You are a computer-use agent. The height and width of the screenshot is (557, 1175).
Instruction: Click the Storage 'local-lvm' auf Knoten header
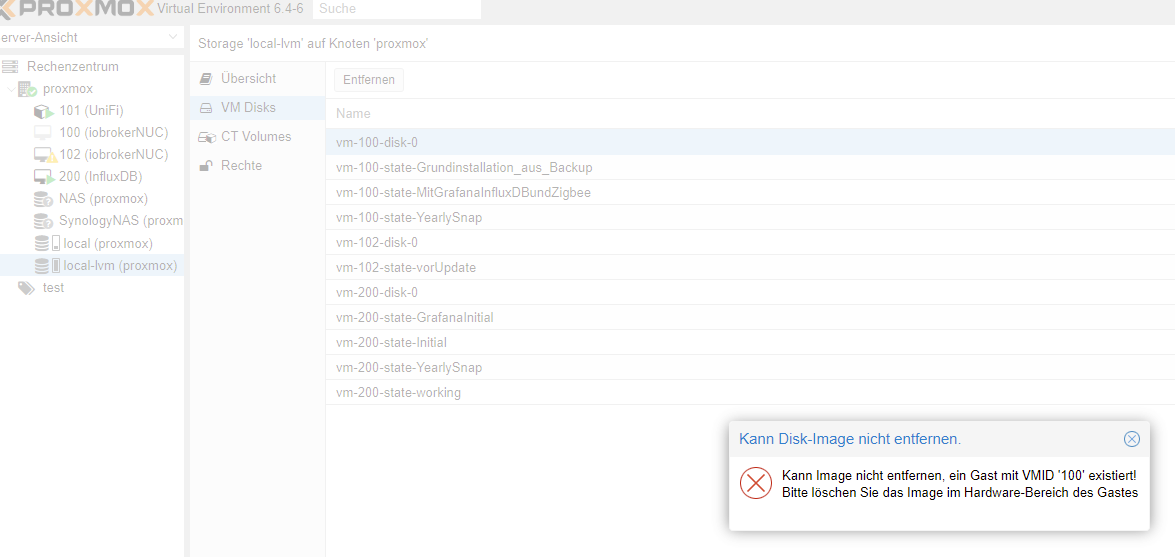coord(313,43)
